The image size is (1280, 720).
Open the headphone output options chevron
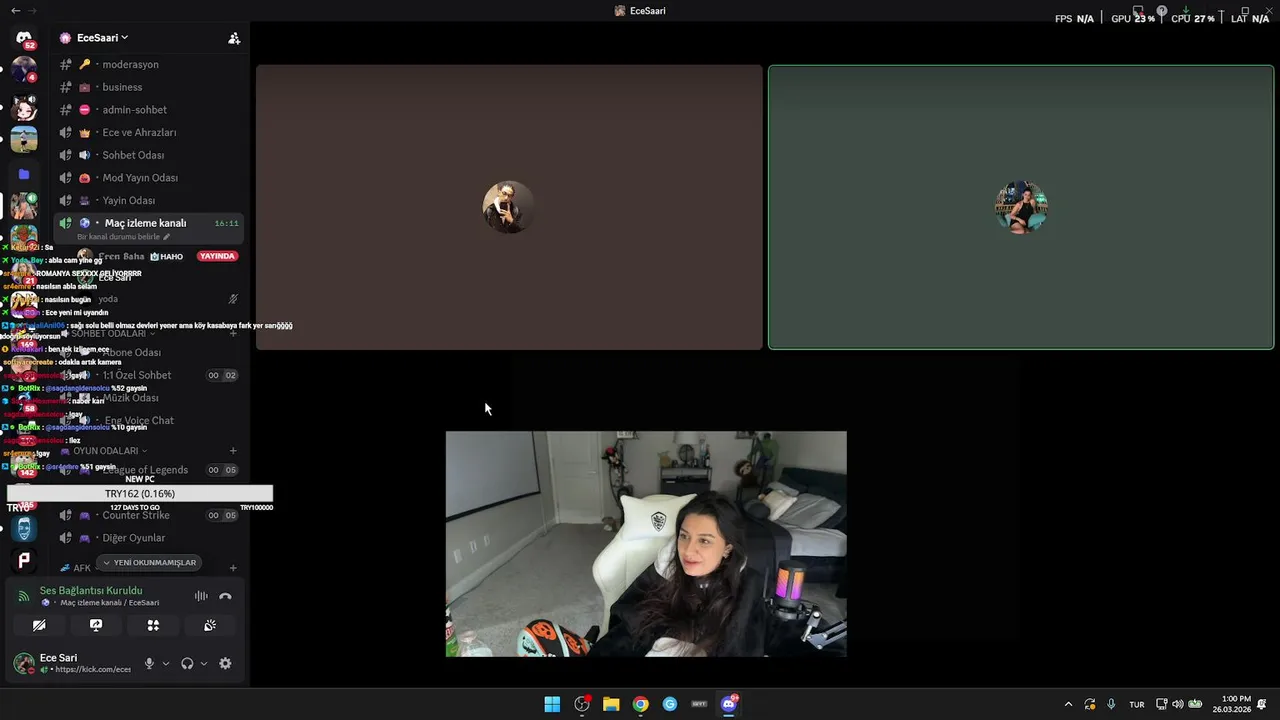pos(204,663)
